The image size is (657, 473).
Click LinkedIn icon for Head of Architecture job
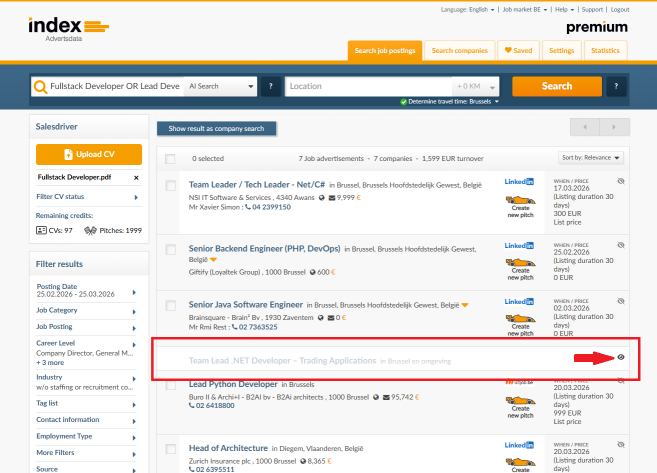pyautogui.click(x=519, y=445)
